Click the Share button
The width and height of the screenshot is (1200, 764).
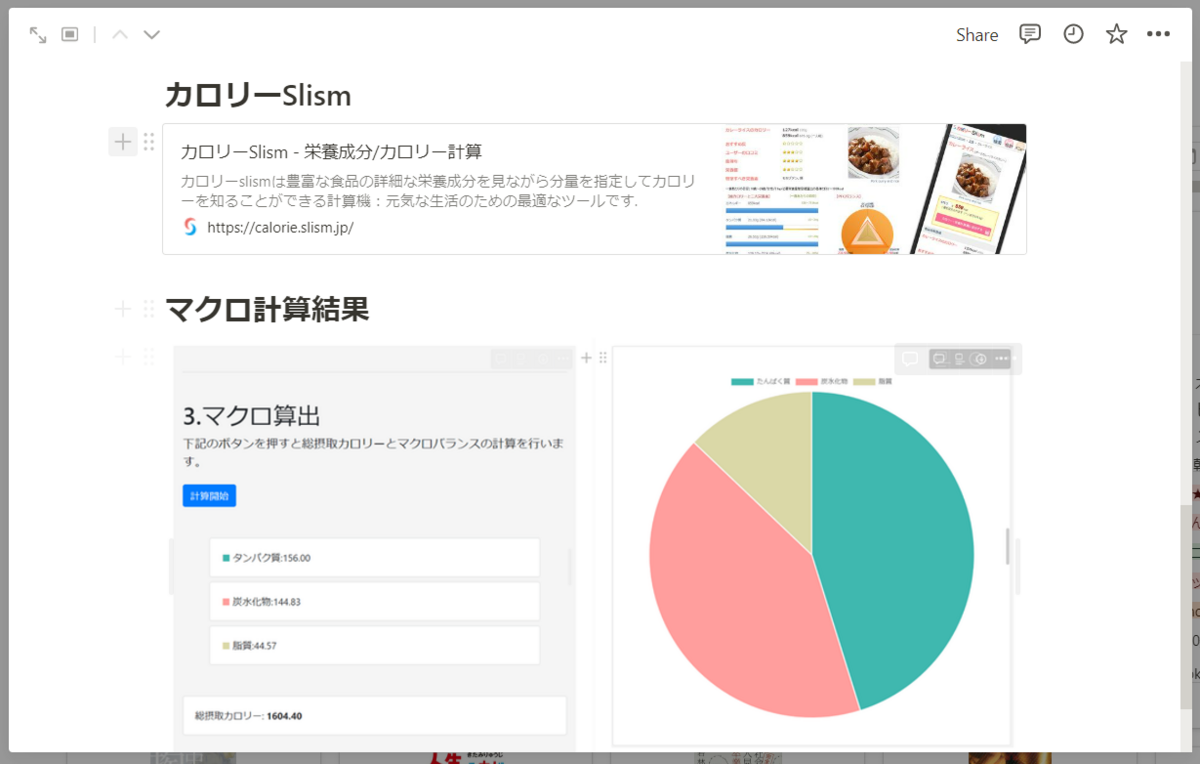pos(977,35)
